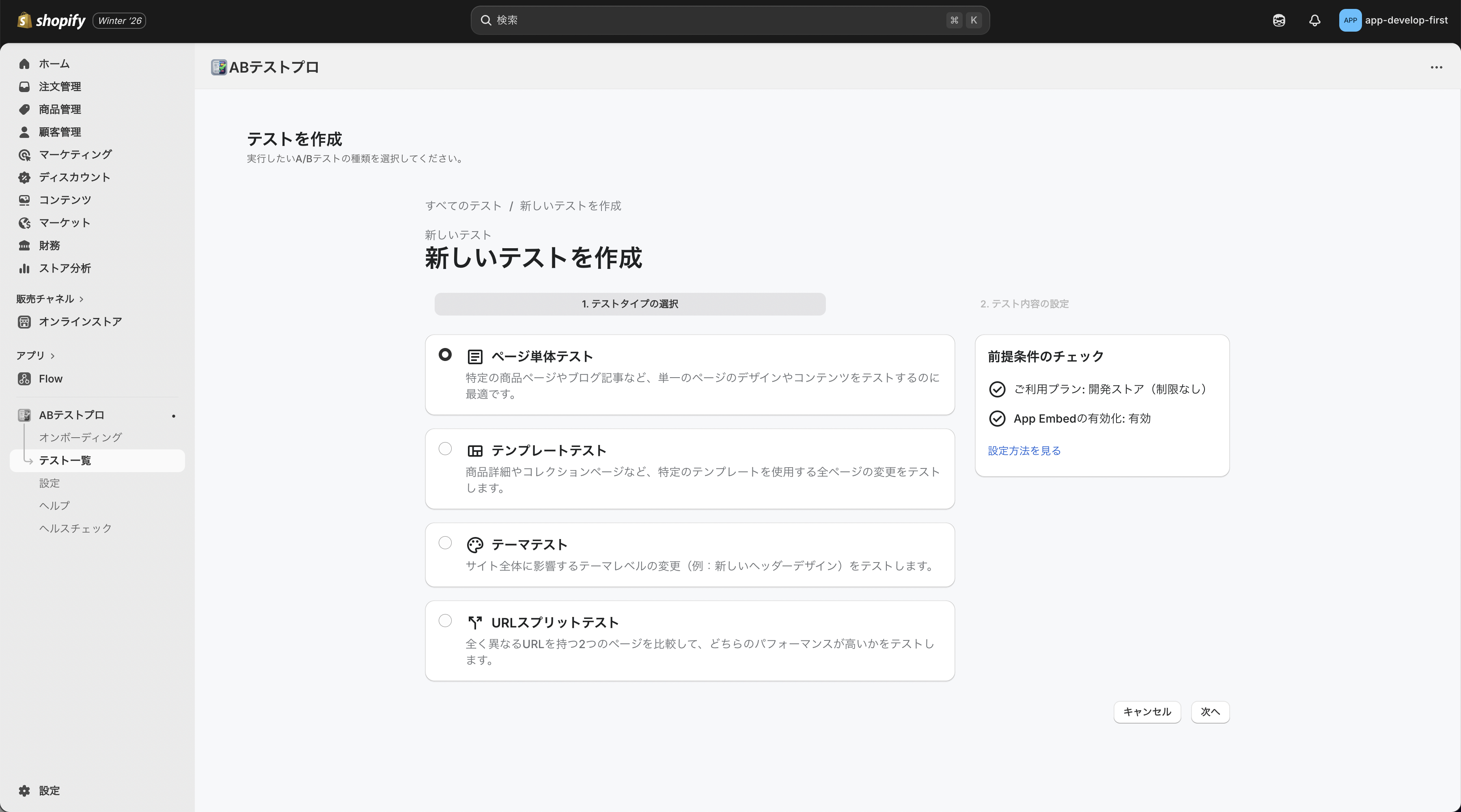Click the ストア分析 bar chart icon
The image size is (1461, 812).
pos(24,268)
